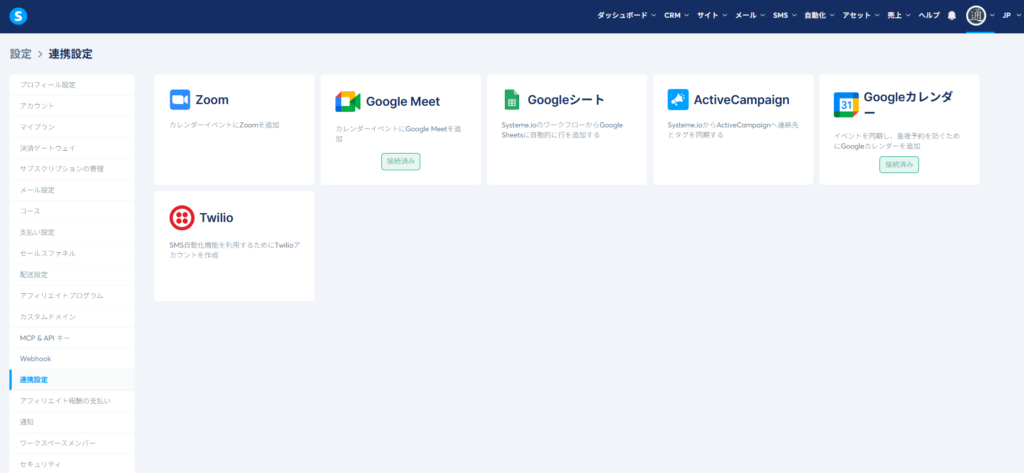1024x473 pixels.
Task: Click the Google Sheets icon
Action: click(x=511, y=100)
